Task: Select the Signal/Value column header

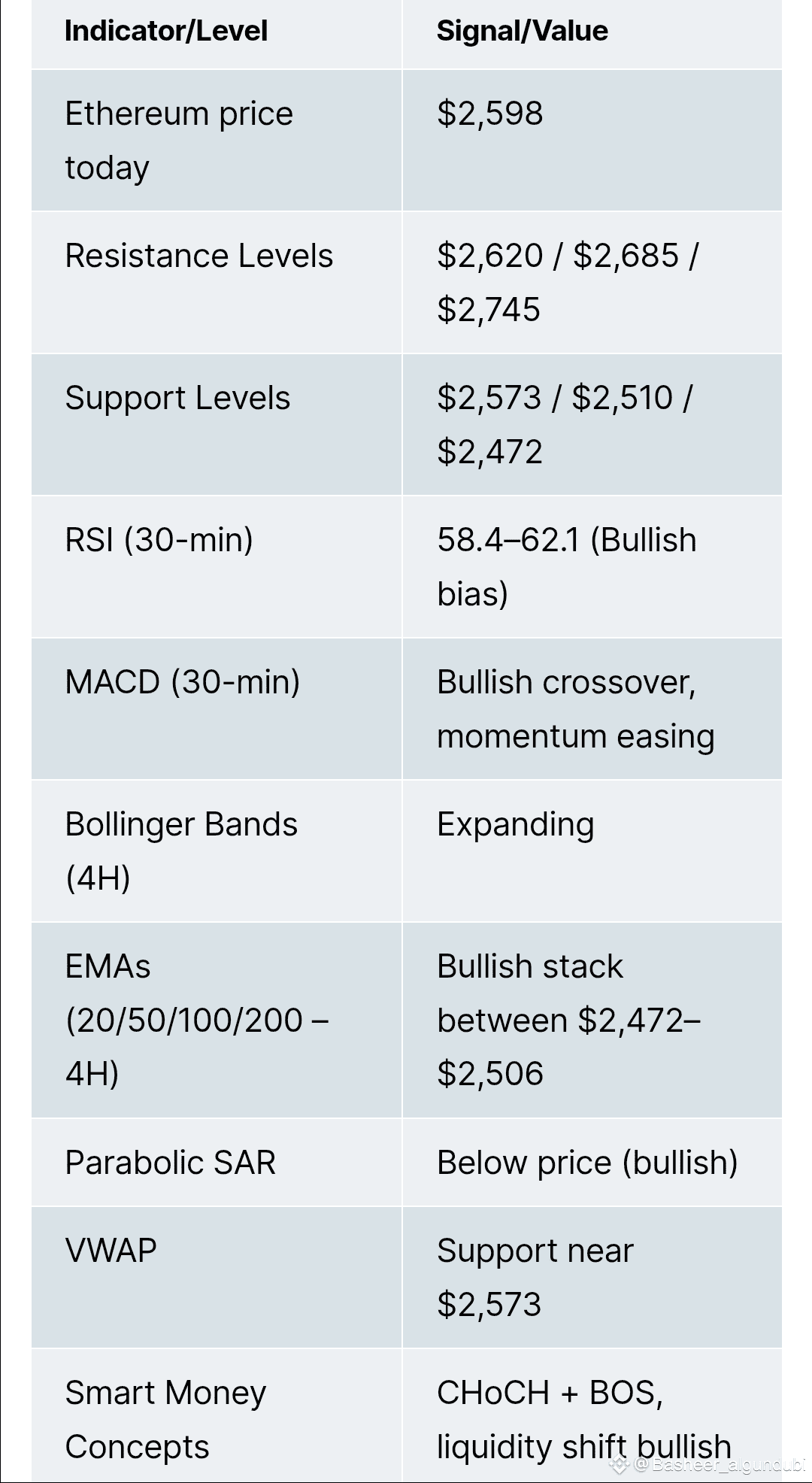Action: (523, 31)
